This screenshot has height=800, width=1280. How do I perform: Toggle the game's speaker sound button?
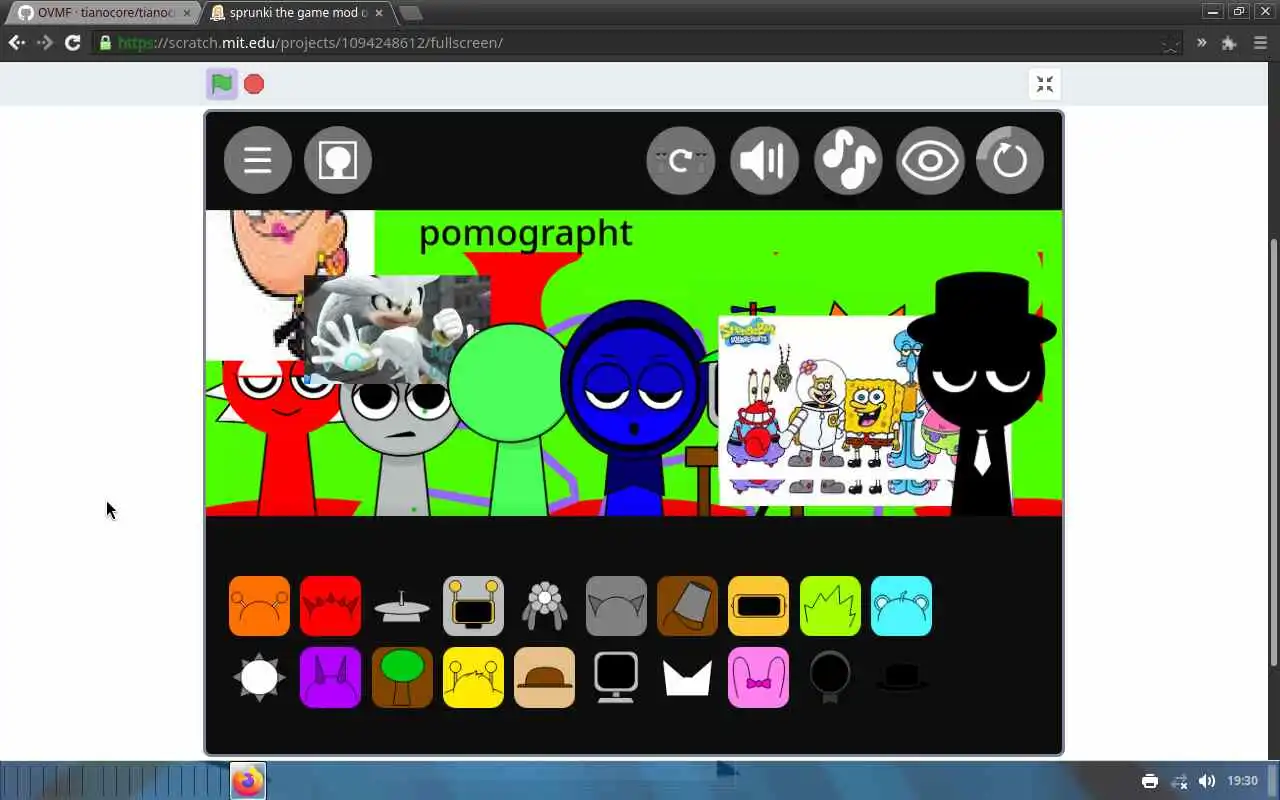pos(765,160)
